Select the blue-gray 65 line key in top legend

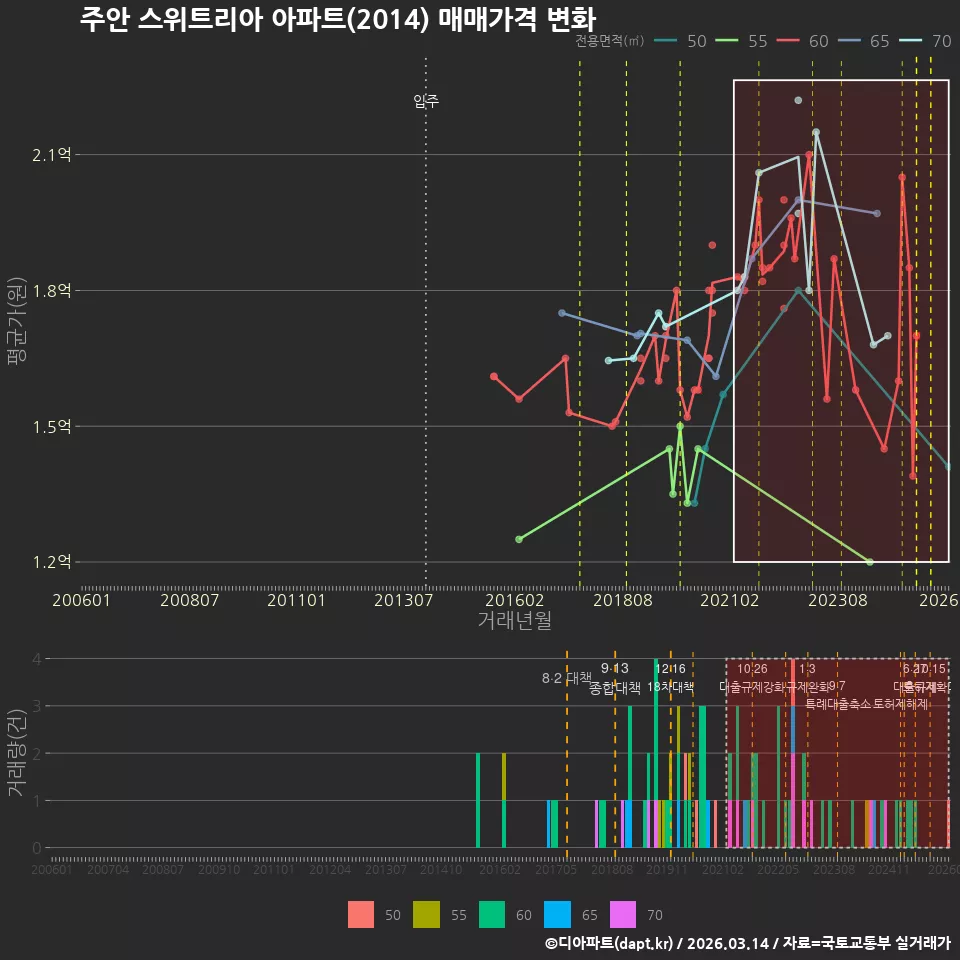[849, 41]
